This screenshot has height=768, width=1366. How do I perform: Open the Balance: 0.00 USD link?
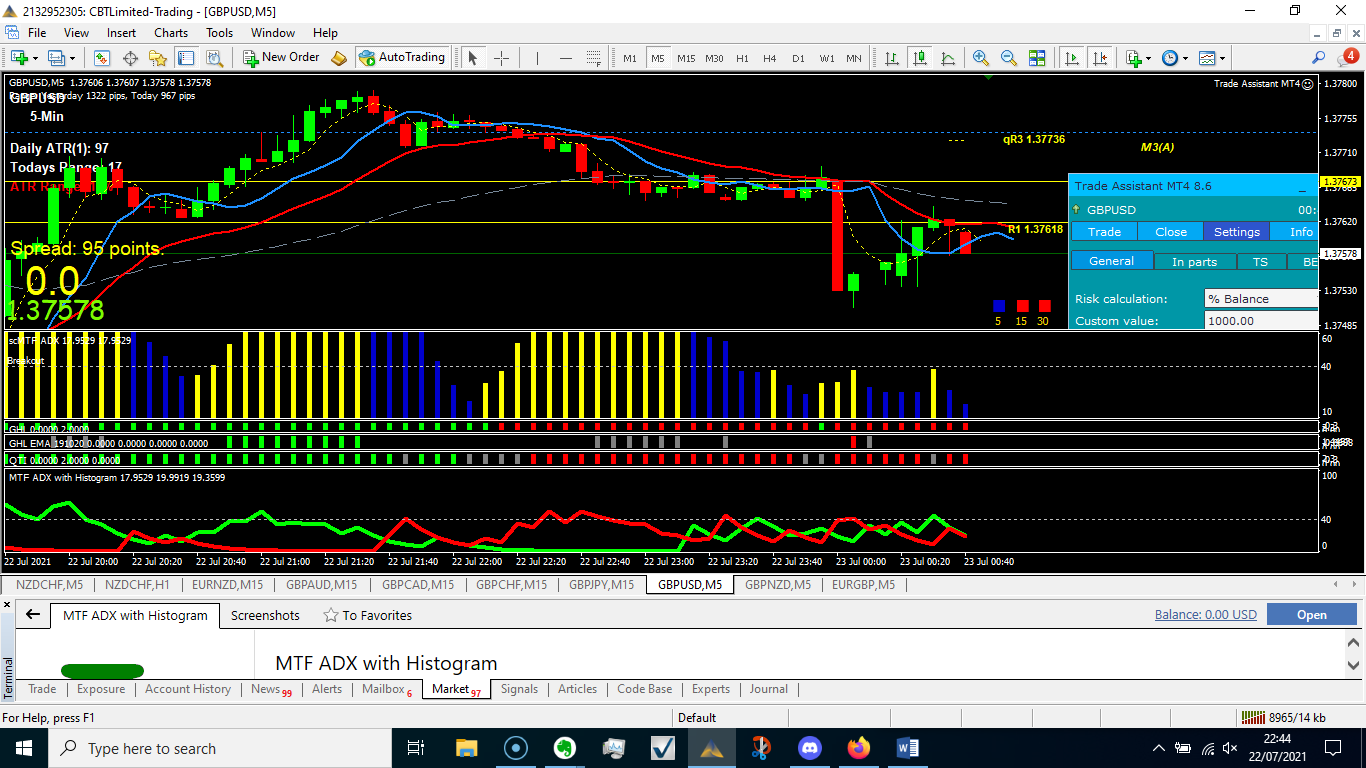(1205, 615)
